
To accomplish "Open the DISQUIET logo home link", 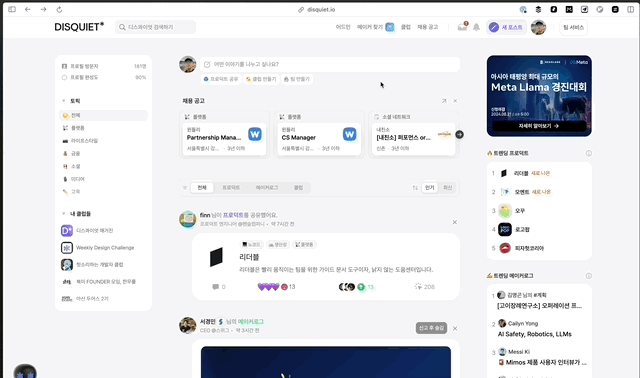I will tap(79, 27).
